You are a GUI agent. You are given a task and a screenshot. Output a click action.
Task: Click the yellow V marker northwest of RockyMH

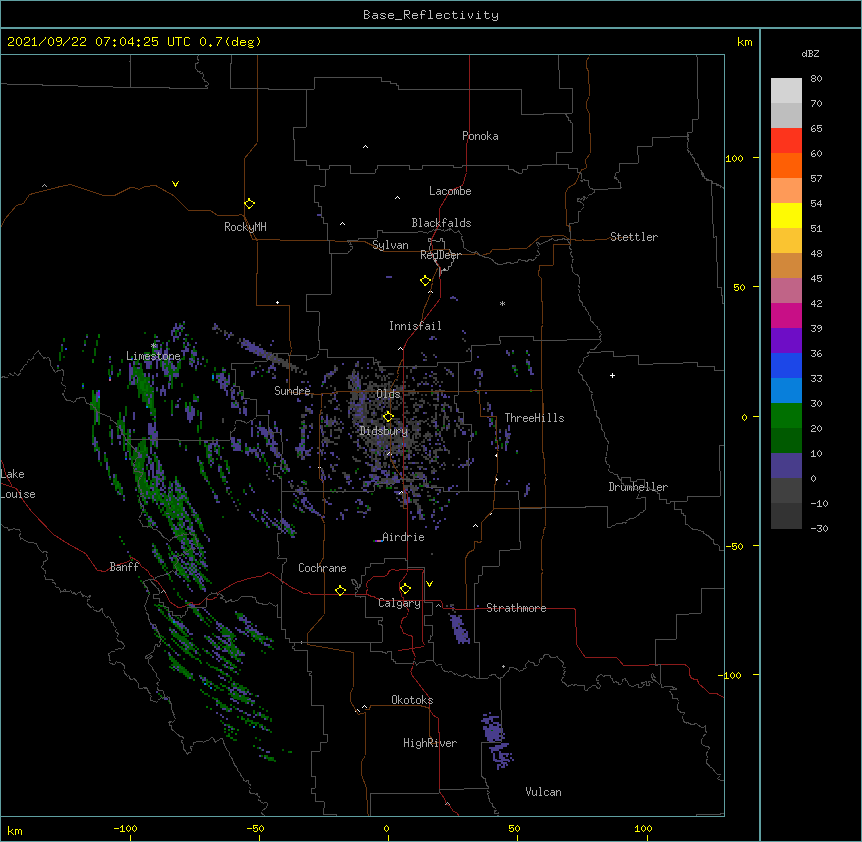(x=175, y=184)
